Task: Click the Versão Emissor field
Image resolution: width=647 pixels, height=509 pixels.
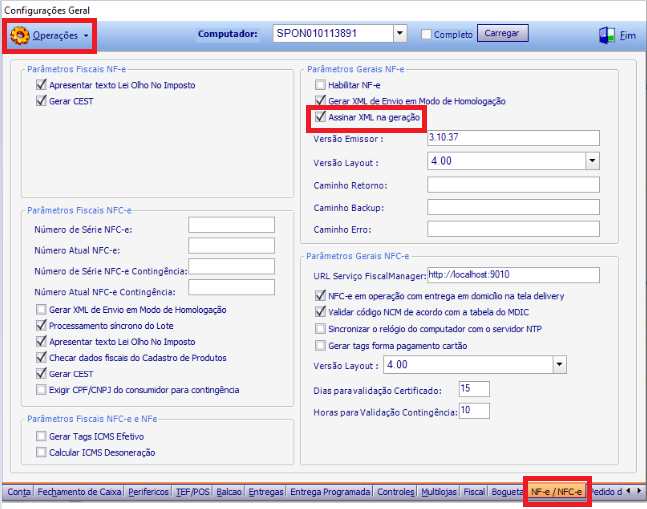Action: coord(513,138)
